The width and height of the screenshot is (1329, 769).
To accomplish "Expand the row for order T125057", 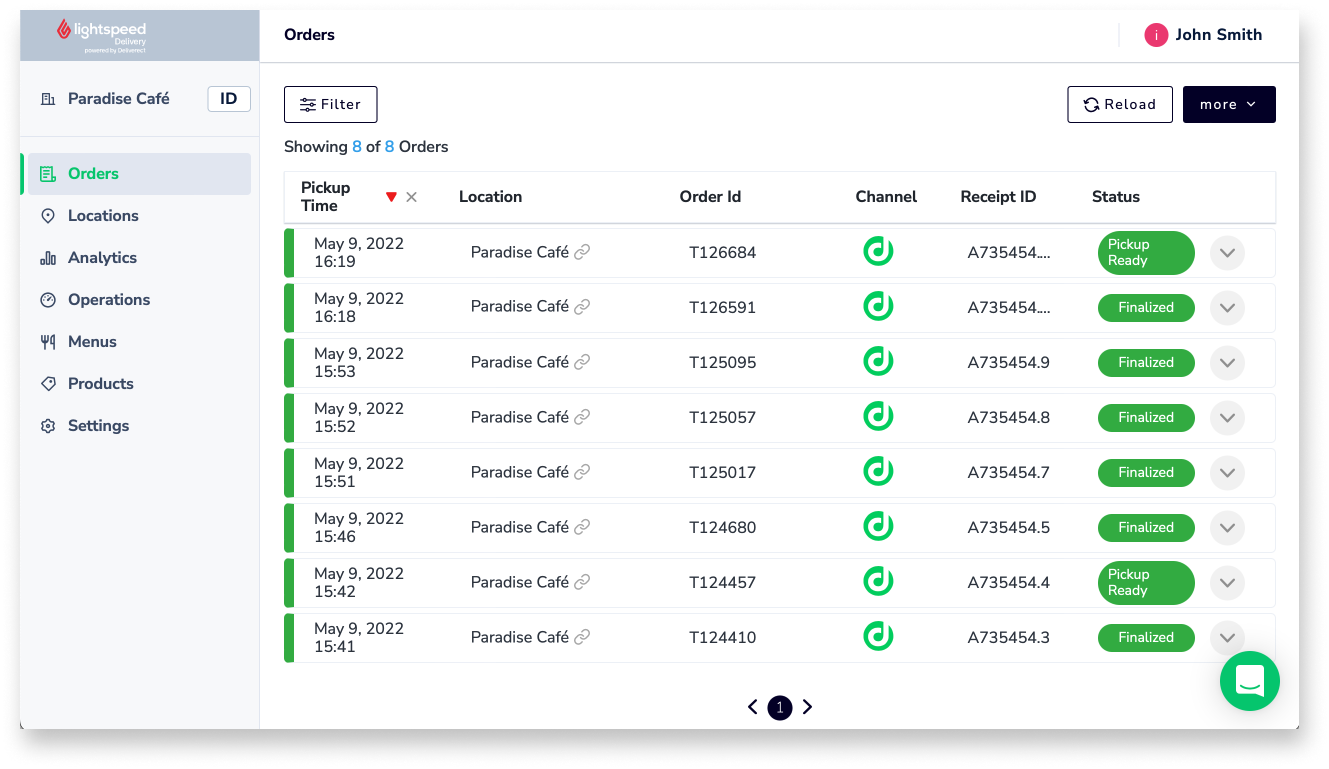I will tap(1227, 418).
